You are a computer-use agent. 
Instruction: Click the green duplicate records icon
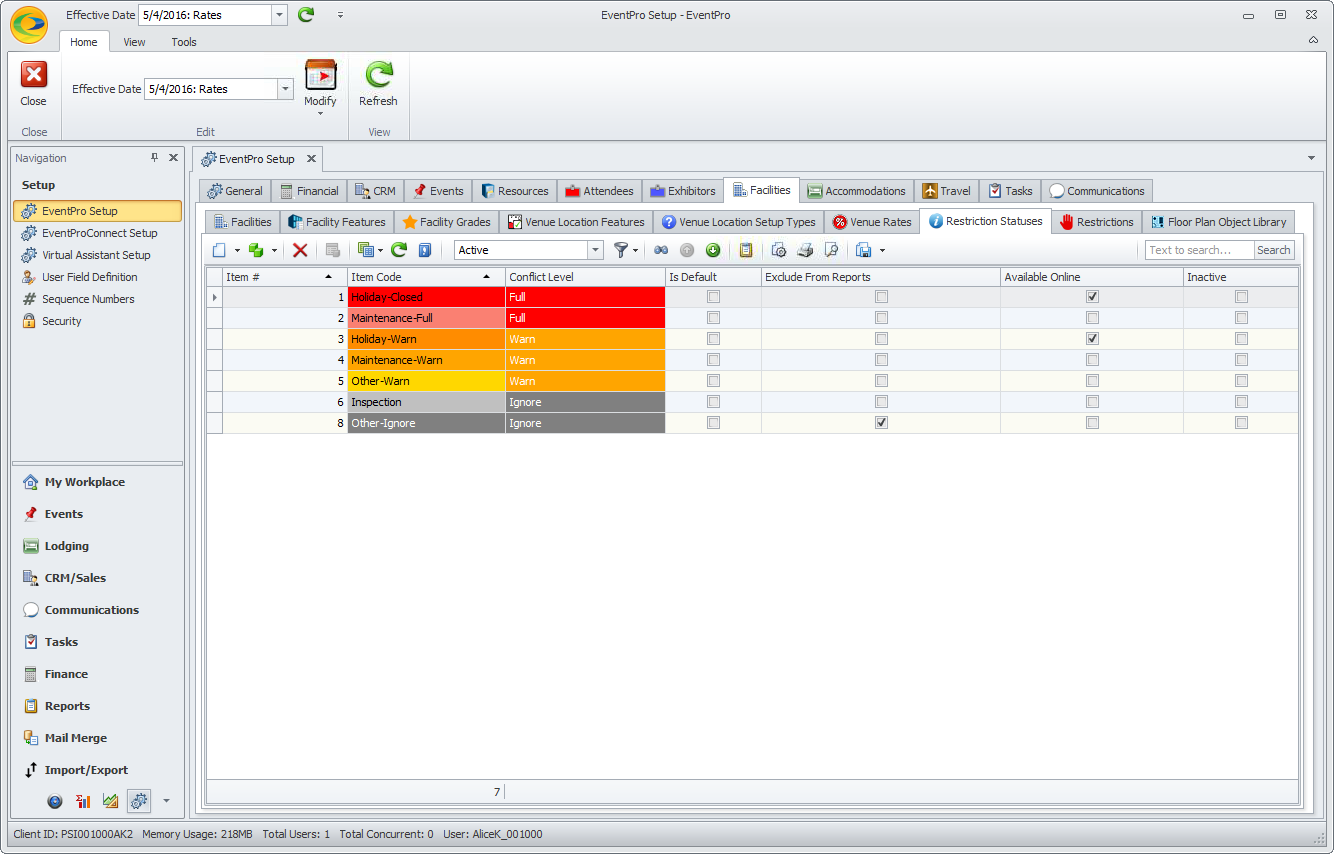(256, 250)
